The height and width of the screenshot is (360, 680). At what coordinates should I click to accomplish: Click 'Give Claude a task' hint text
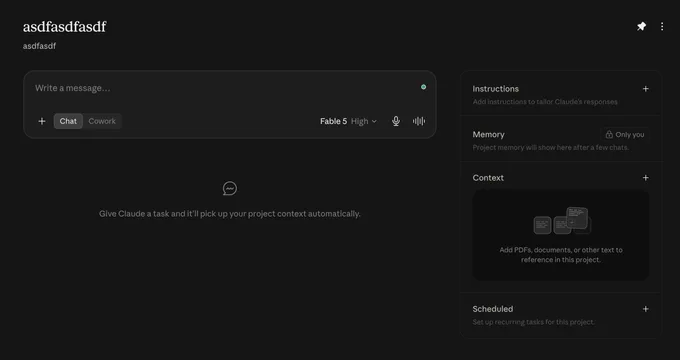[x=229, y=213]
